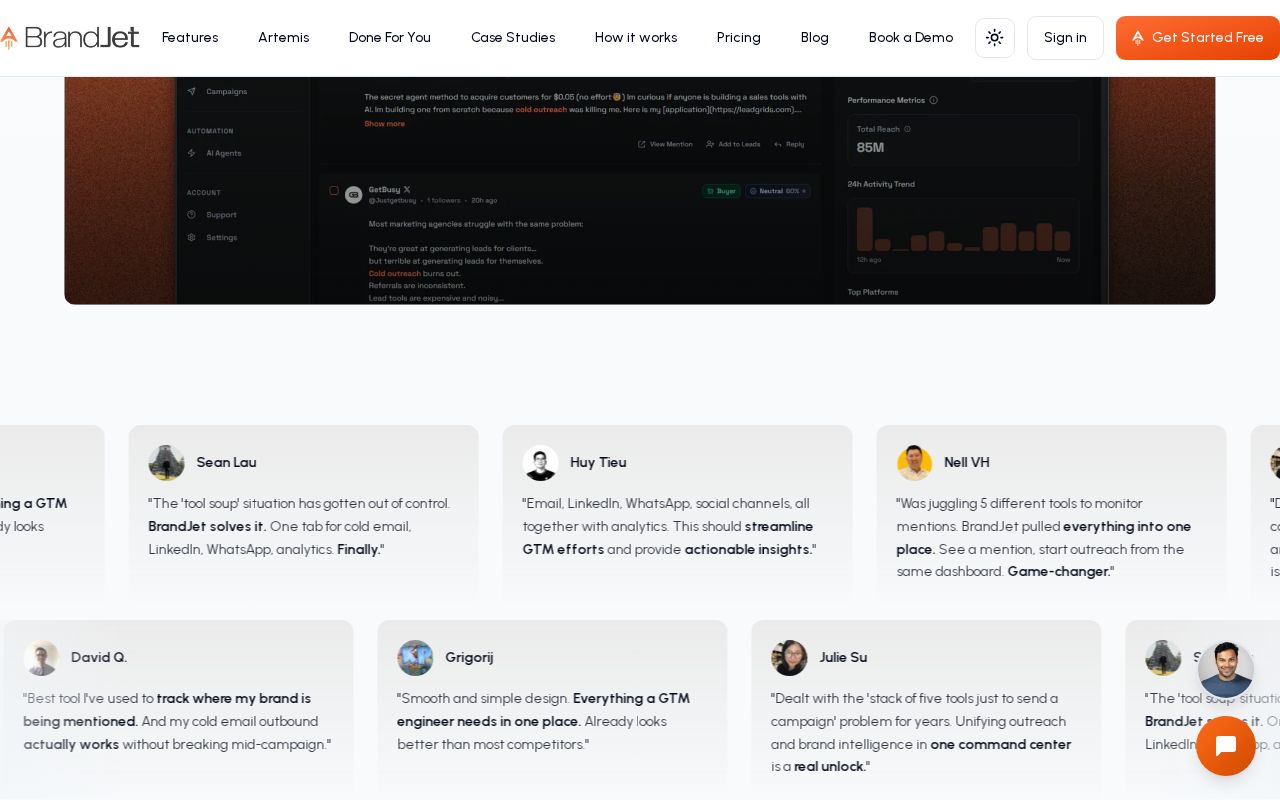Click "Game-changer." in Nell VH's quote

click(x=1059, y=571)
